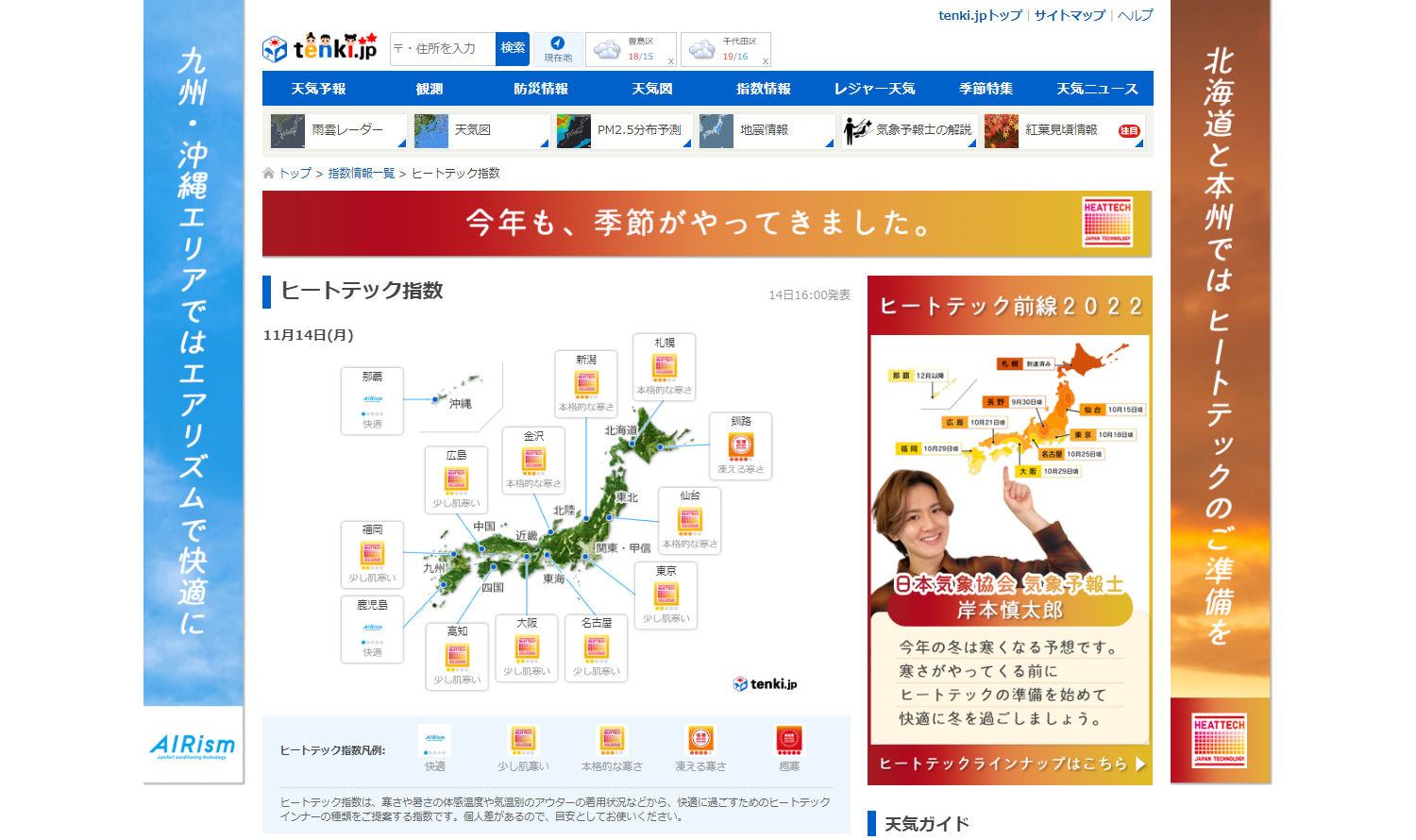1416x840 pixels.
Task: Select the 金沢 heat-tech index card
Action: (533, 460)
